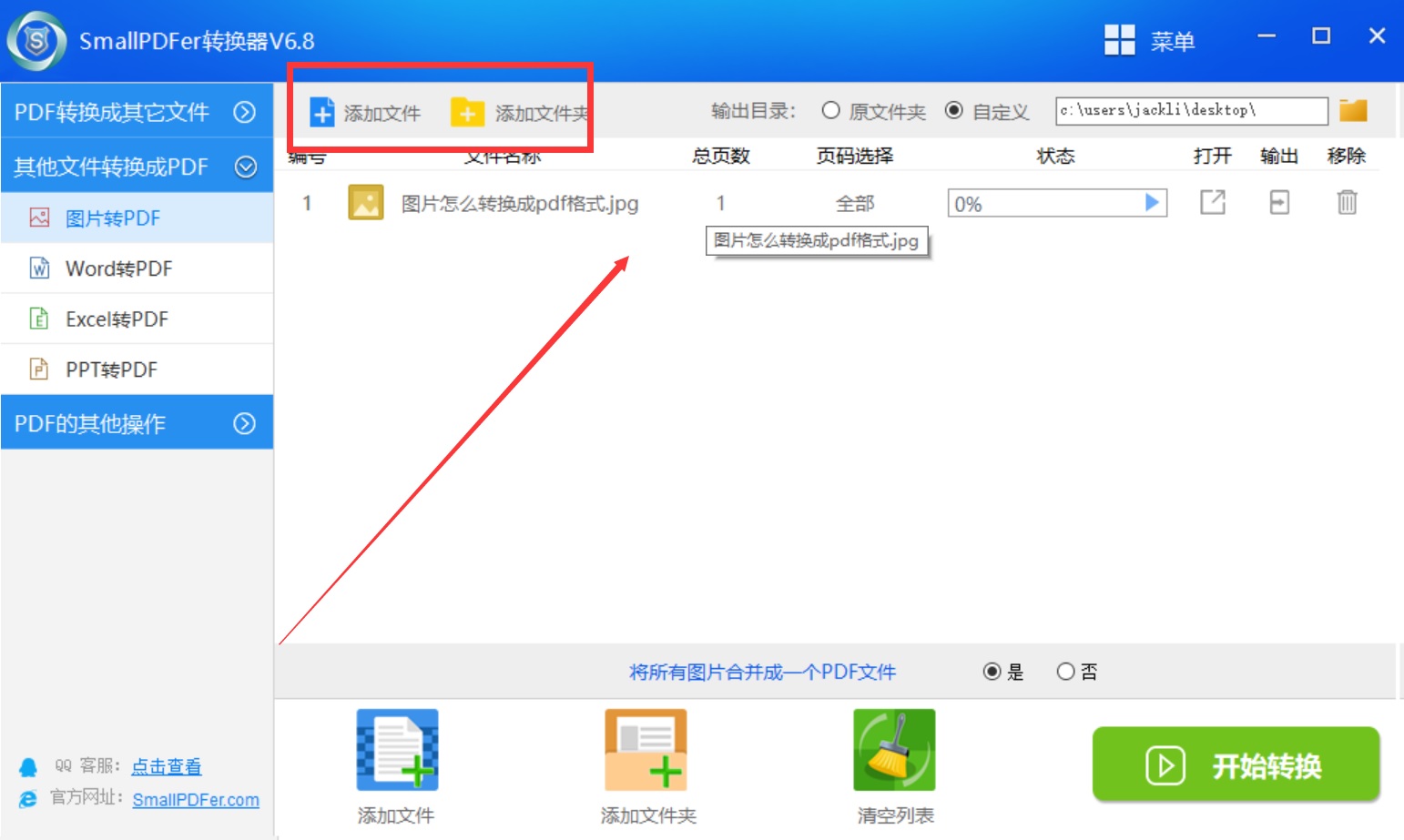Select PPT转PDF in the sidebar

click(x=137, y=369)
